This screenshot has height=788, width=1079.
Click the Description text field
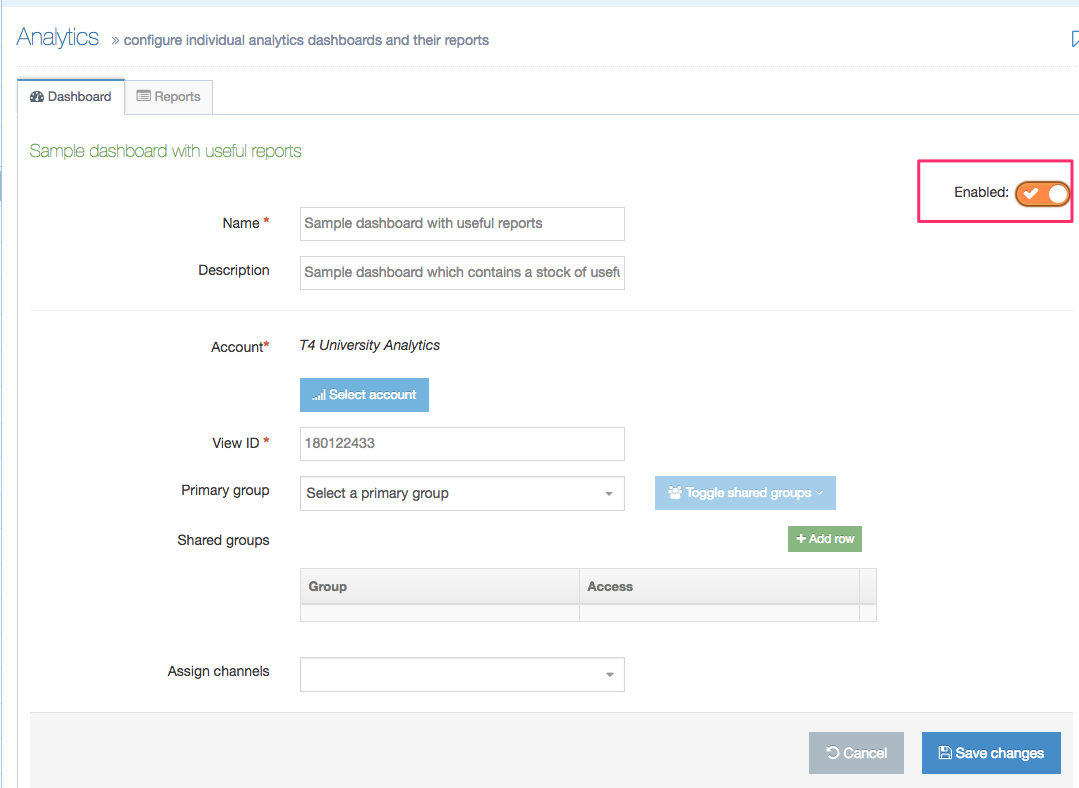(462, 272)
